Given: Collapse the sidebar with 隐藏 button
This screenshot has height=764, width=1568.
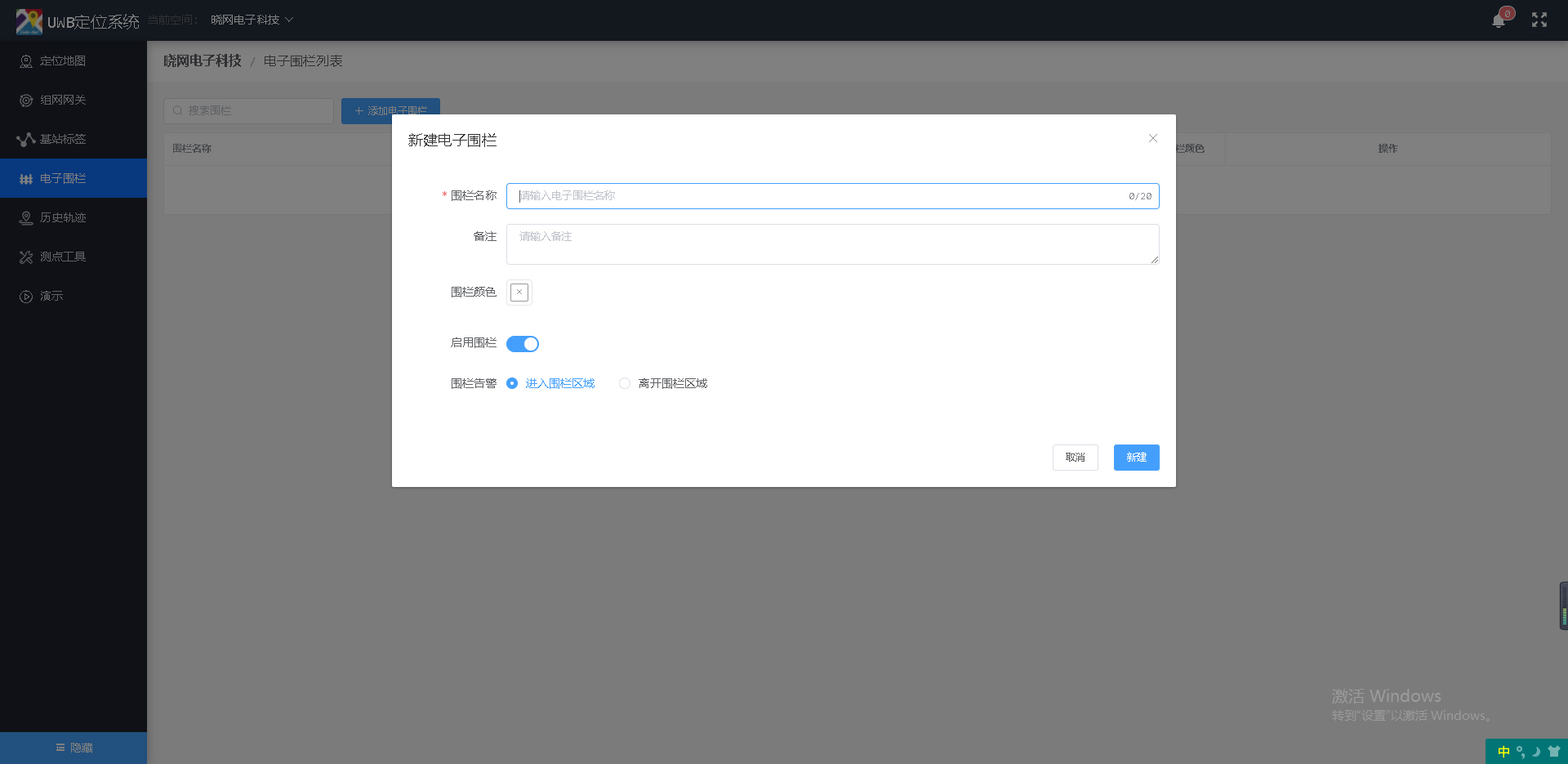Looking at the screenshot, I should (73, 748).
